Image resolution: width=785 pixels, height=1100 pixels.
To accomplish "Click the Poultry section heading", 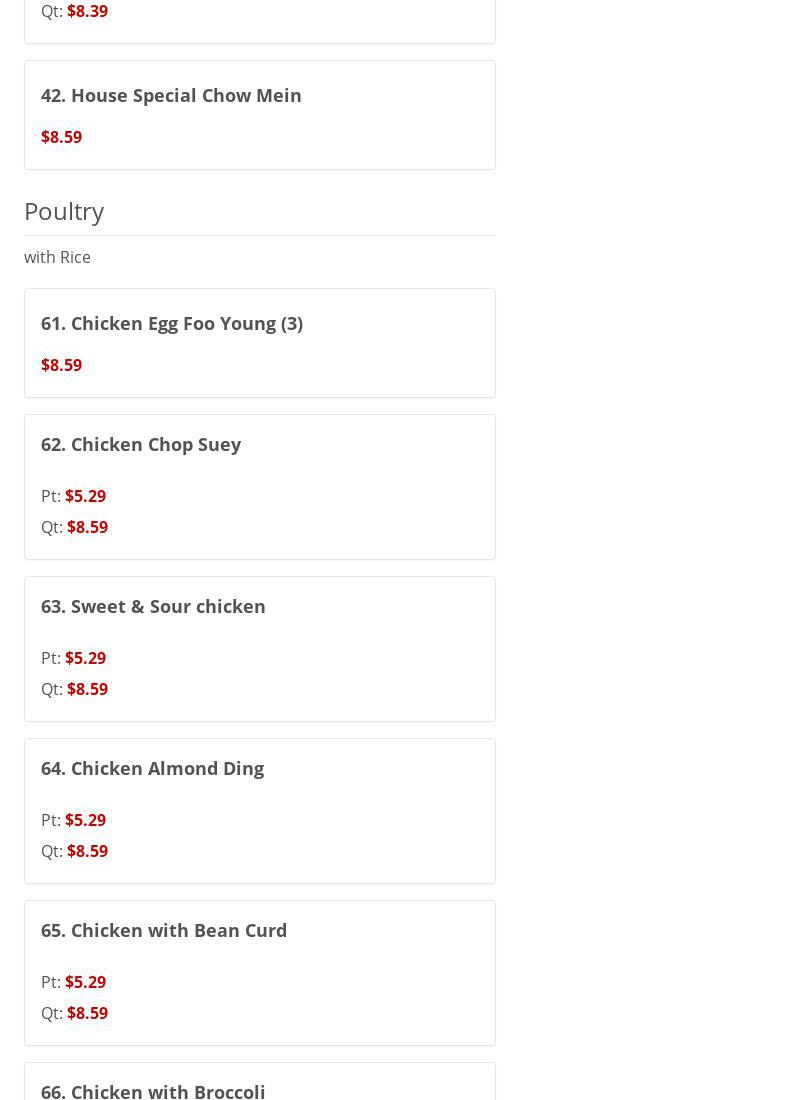I will tap(64, 211).
